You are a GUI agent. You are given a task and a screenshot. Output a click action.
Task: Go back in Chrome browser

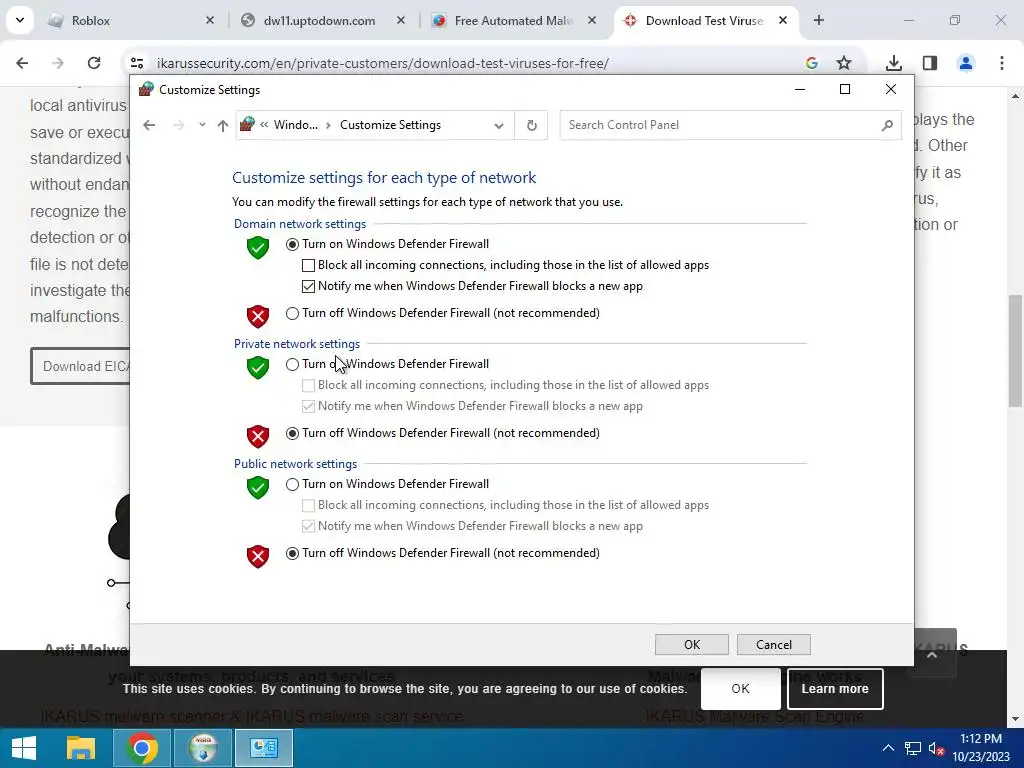[x=22, y=63]
